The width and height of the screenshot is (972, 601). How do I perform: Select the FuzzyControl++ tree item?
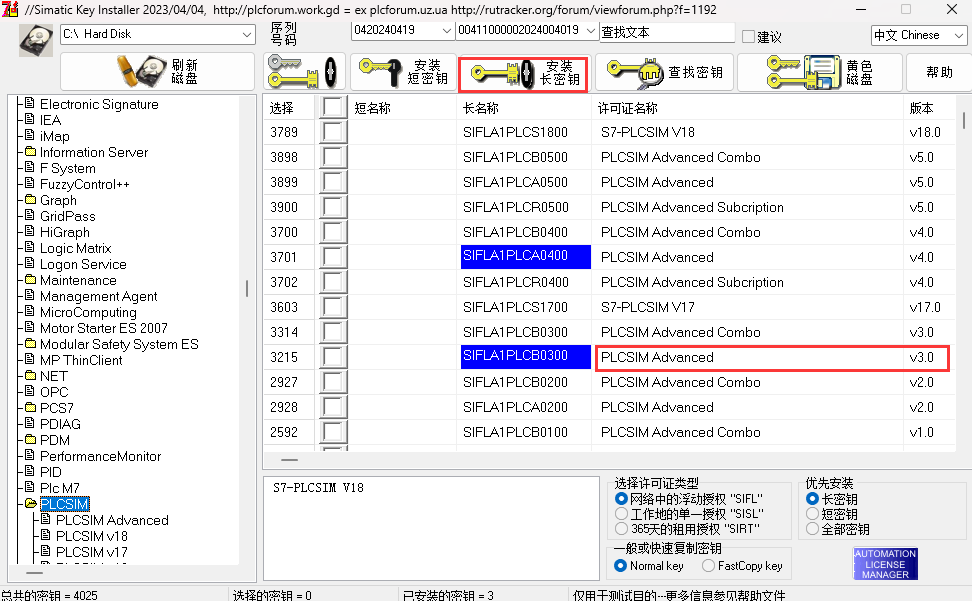pyautogui.click(x=85, y=185)
